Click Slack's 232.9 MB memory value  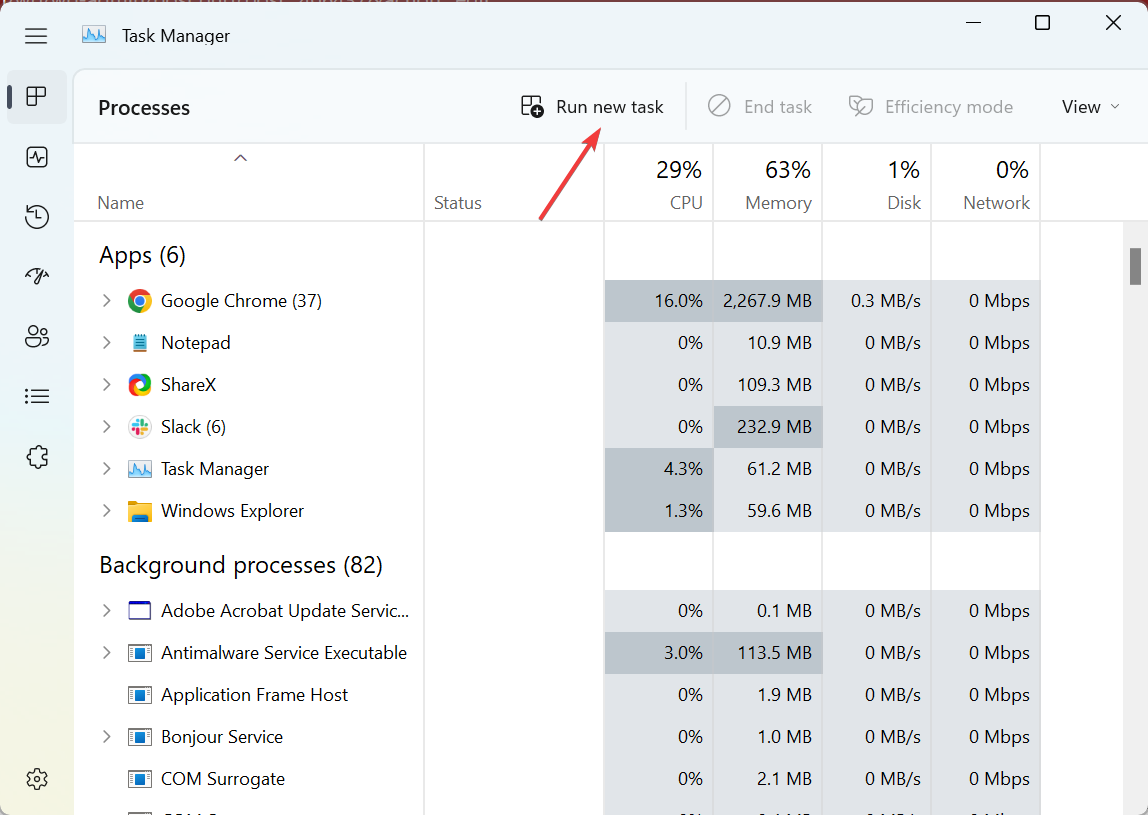pos(774,427)
